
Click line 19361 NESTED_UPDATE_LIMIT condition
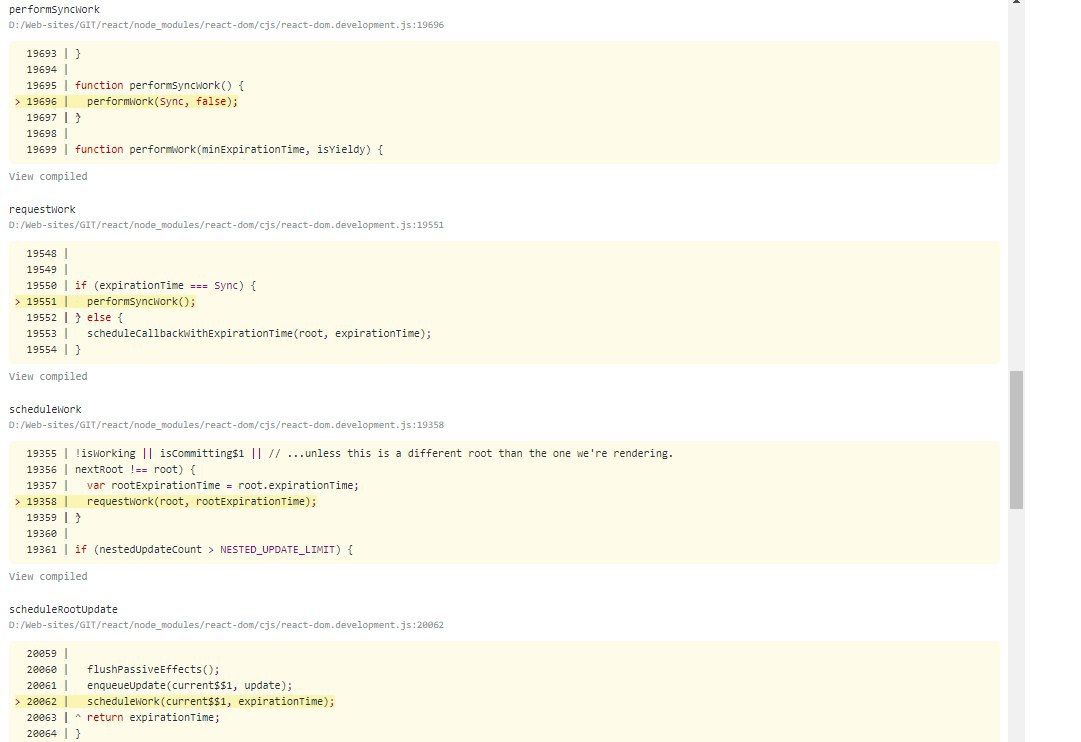pos(214,550)
